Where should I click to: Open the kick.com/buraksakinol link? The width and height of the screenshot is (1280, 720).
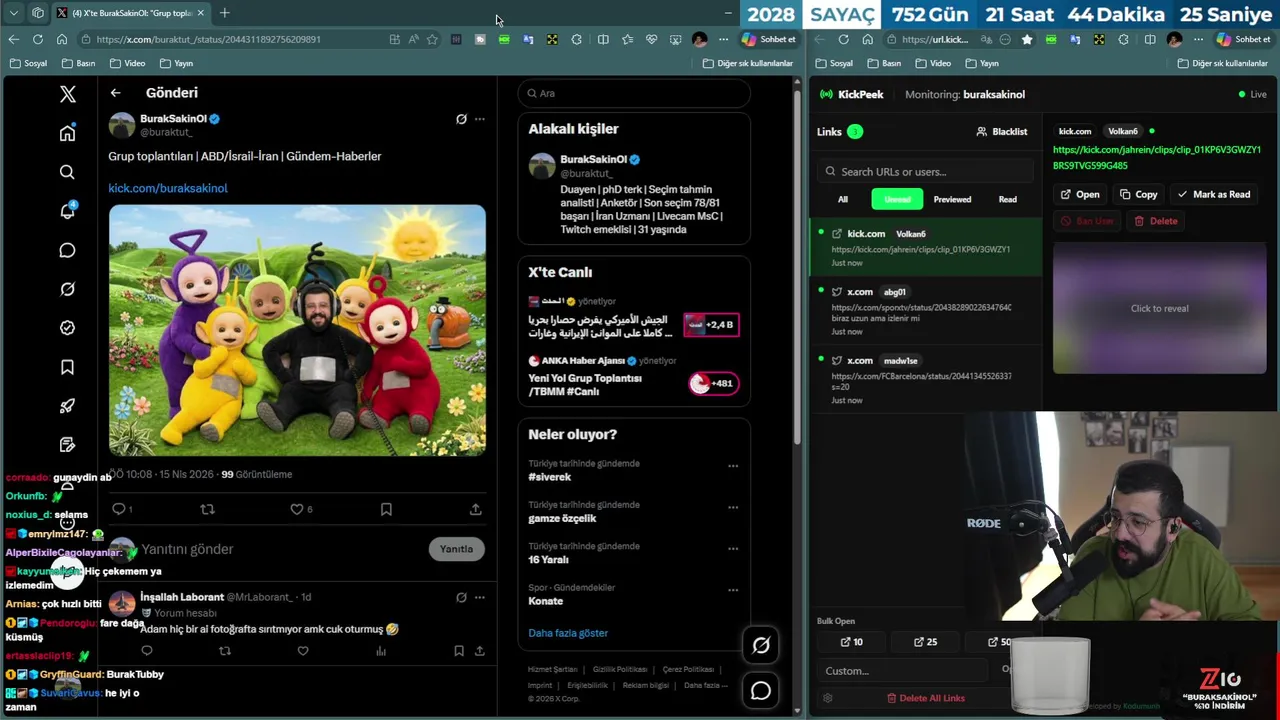coord(168,188)
